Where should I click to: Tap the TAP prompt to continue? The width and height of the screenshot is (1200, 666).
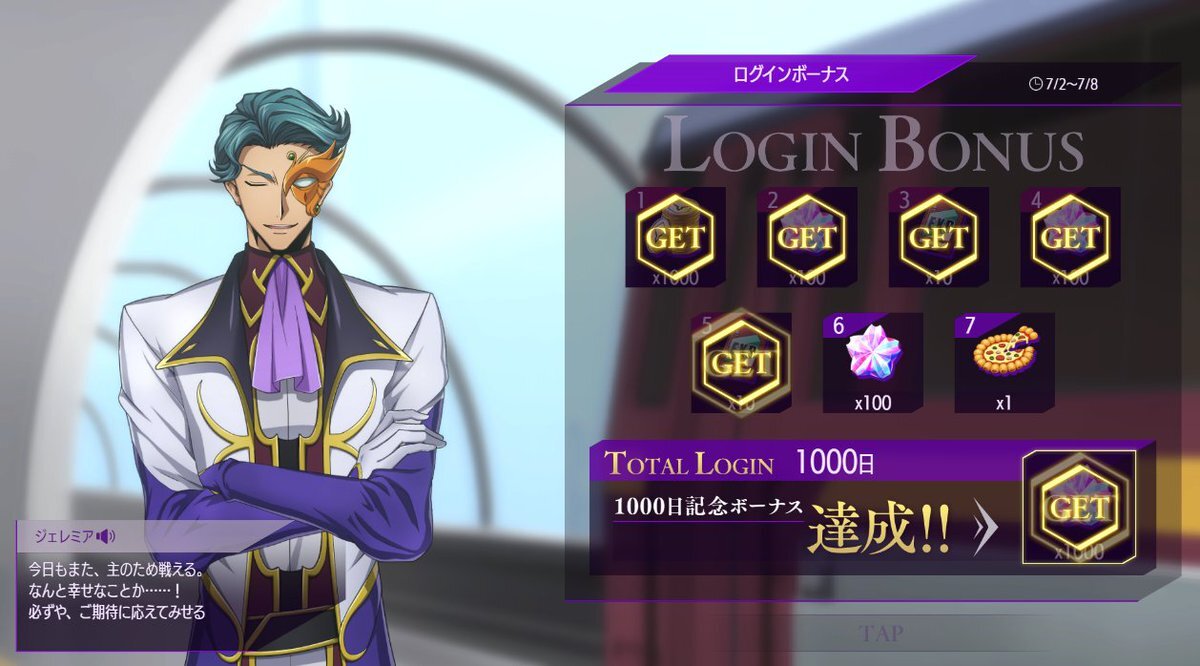880,633
